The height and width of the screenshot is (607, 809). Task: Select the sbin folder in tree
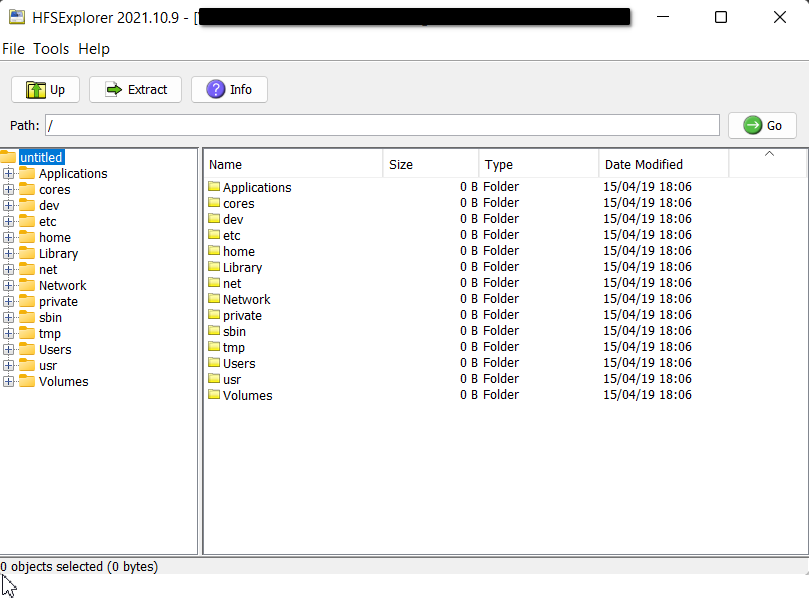50,317
